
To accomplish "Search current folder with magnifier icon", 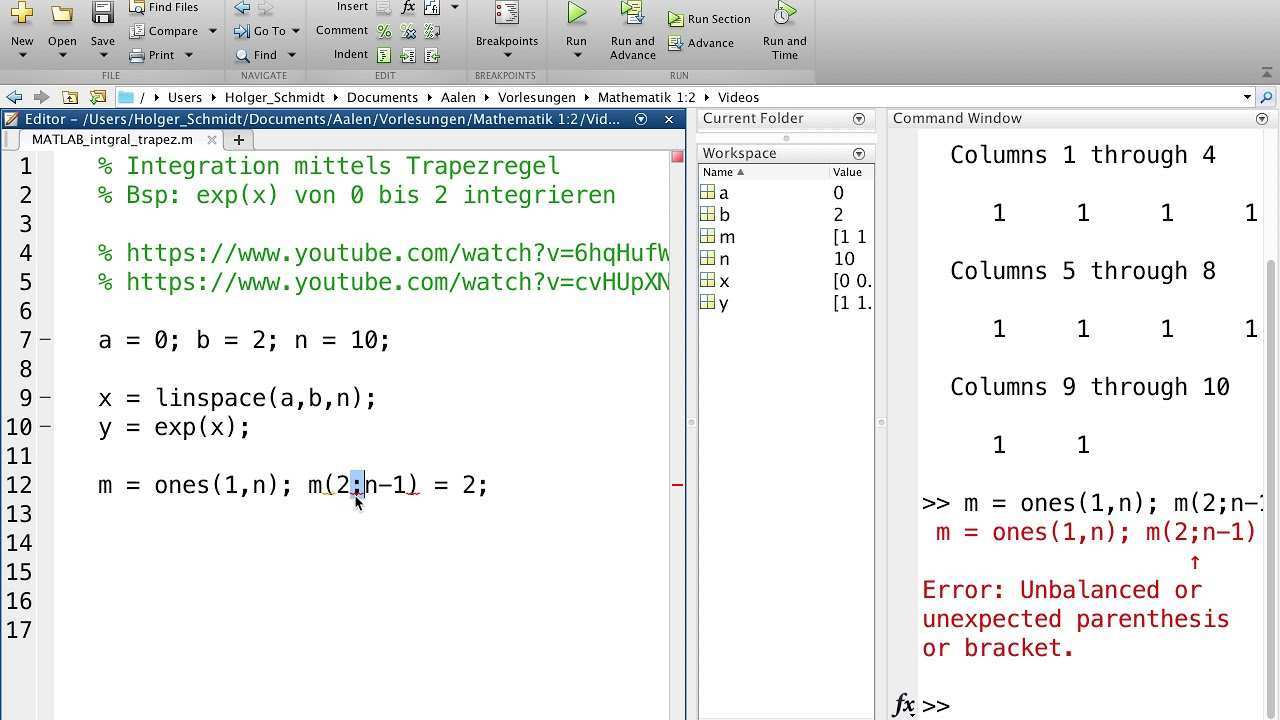I will (1266, 97).
